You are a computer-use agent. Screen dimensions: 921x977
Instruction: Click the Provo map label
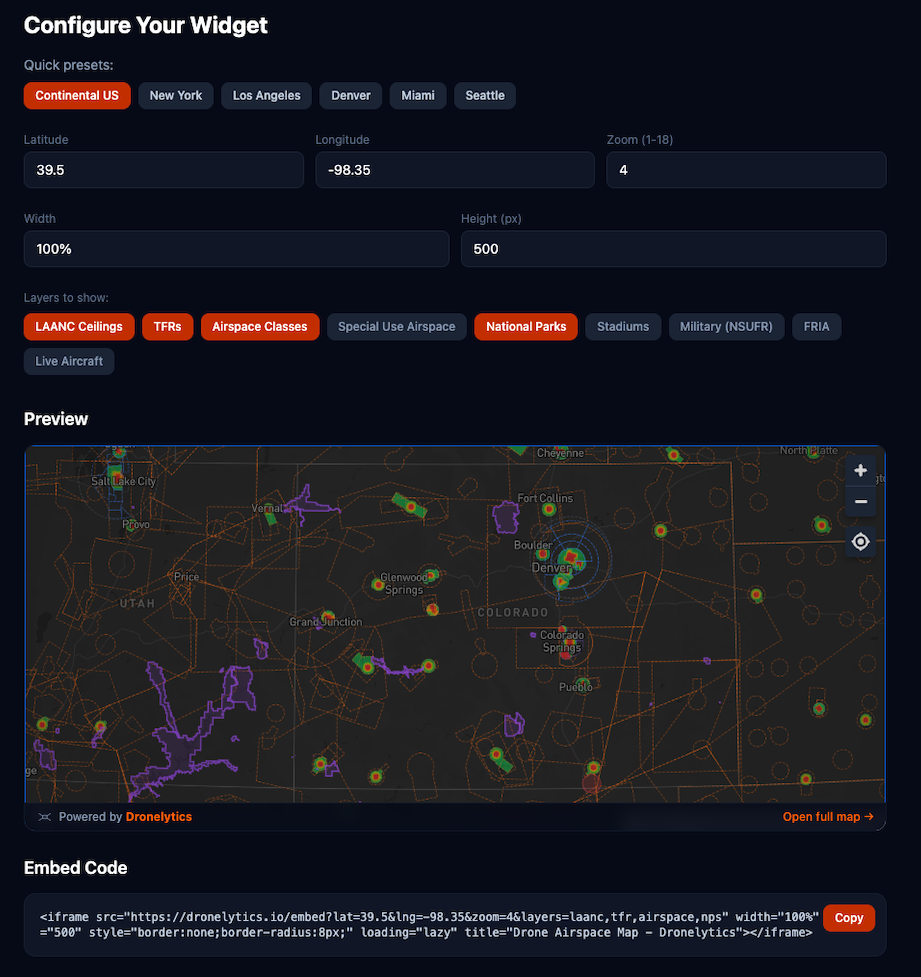click(x=136, y=524)
